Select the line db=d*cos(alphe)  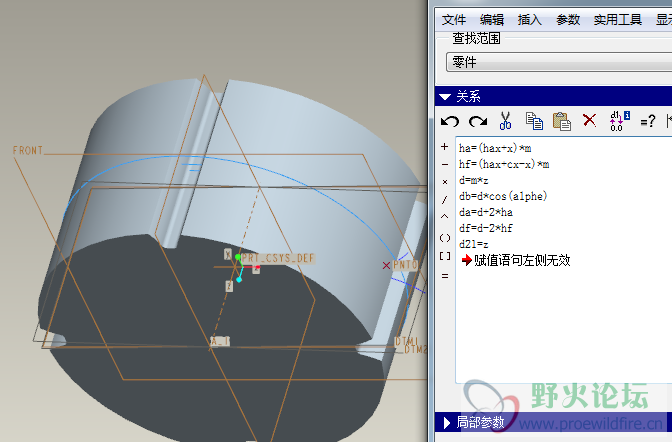click(x=503, y=196)
